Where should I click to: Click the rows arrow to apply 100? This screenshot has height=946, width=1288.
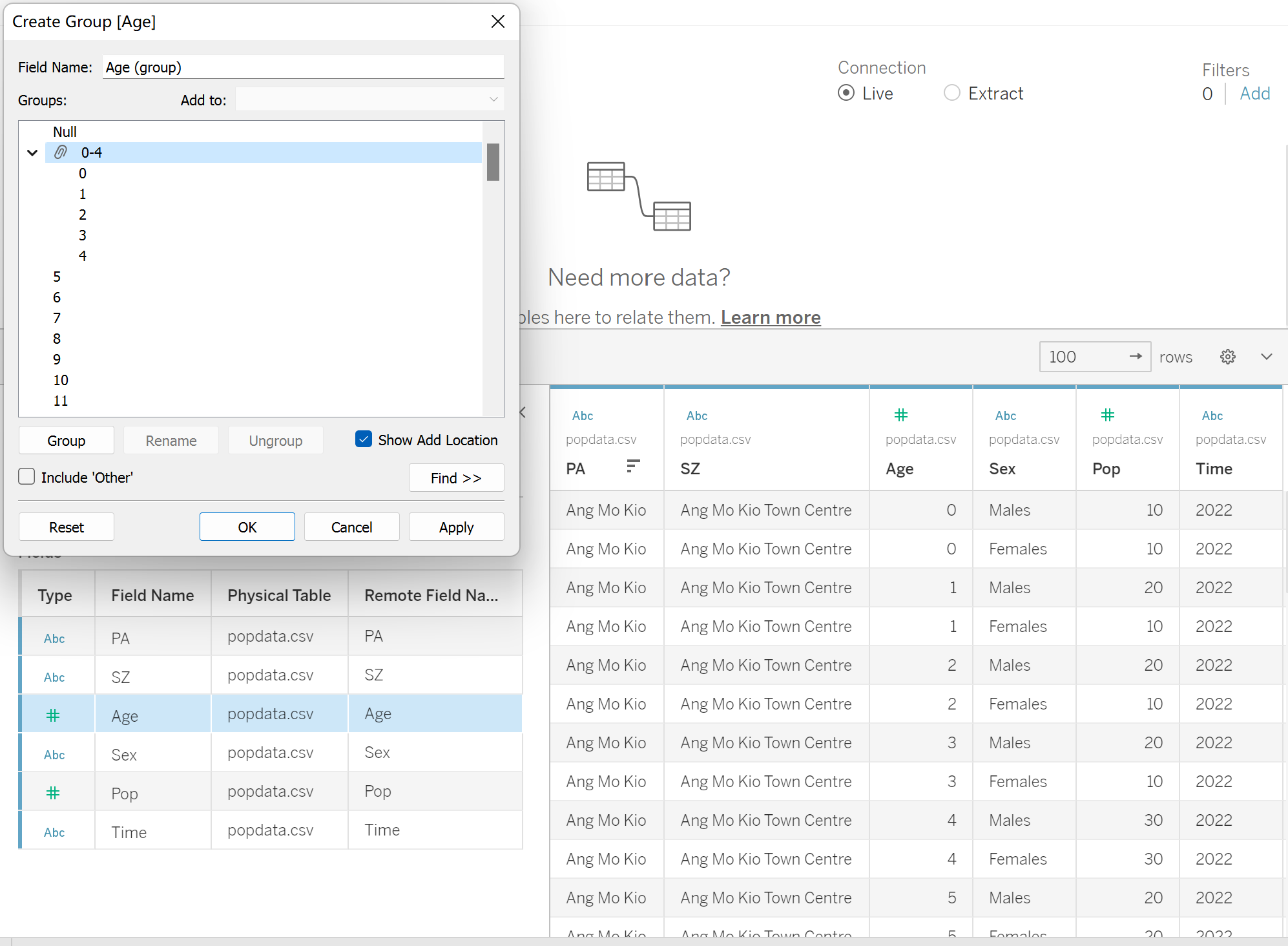point(1135,357)
